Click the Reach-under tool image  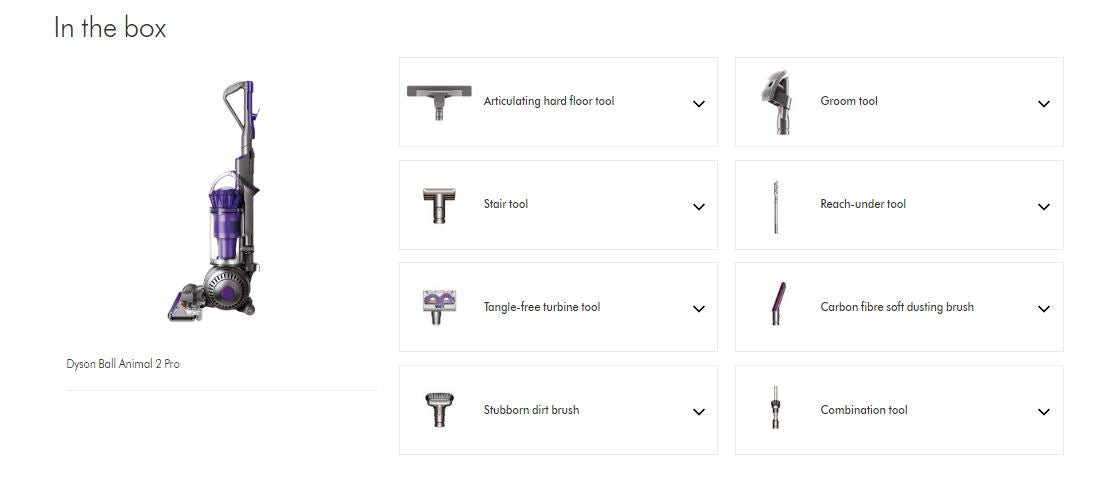tap(775, 206)
